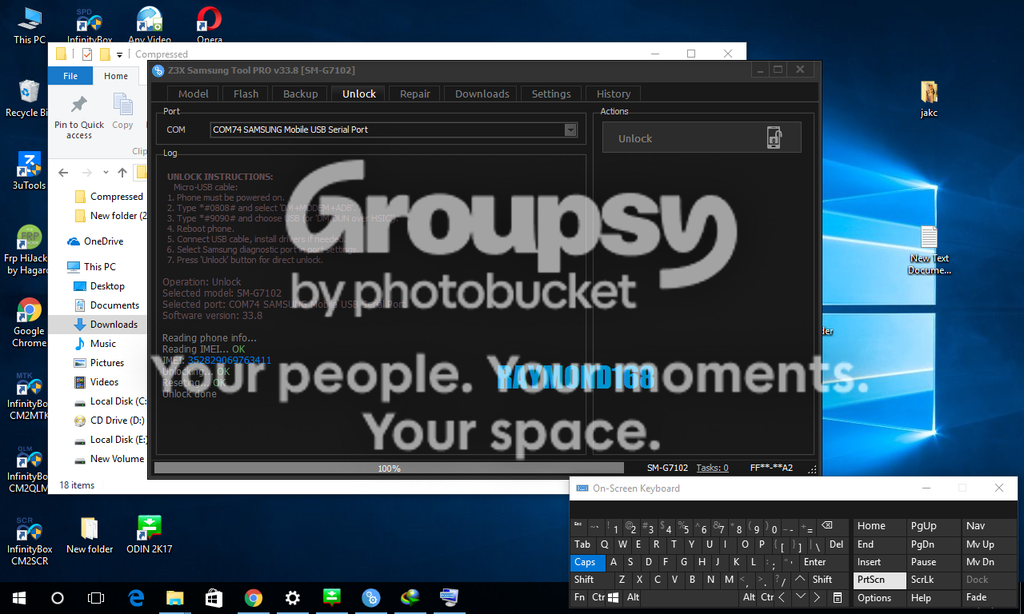Viewport: 1024px width, 614px height.
Task: Open Microsoft Edge from the taskbar
Action: [136, 598]
